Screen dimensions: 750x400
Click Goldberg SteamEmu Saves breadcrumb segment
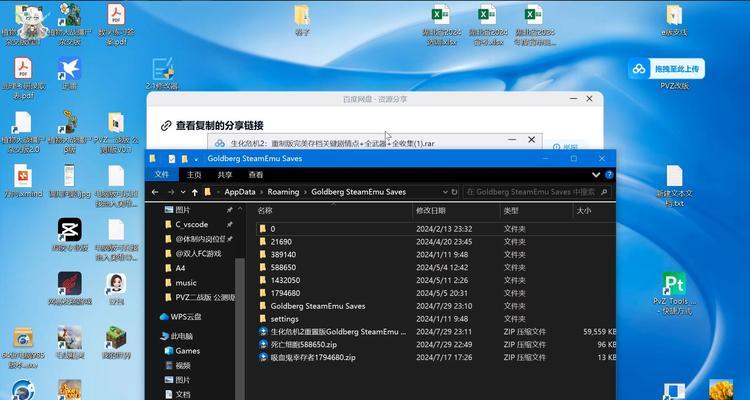[358, 192]
